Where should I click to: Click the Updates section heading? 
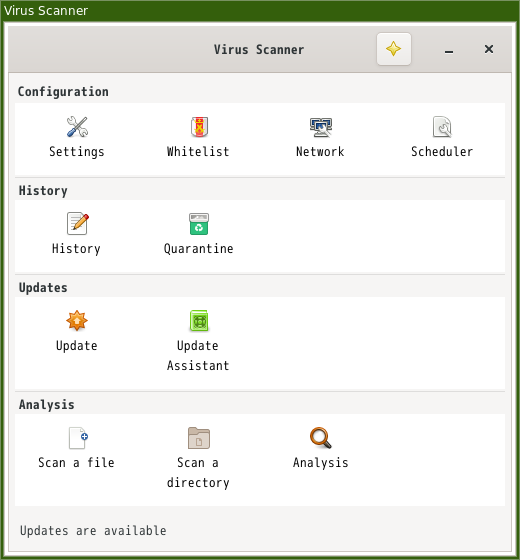click(x=43, y=288)
